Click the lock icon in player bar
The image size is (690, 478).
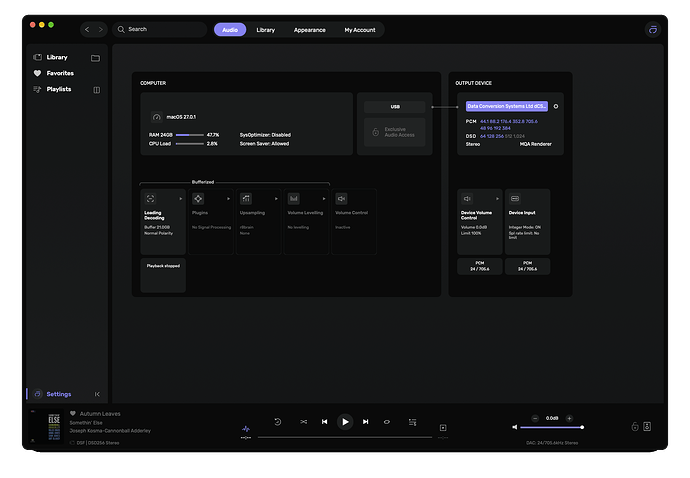(635, 426)
